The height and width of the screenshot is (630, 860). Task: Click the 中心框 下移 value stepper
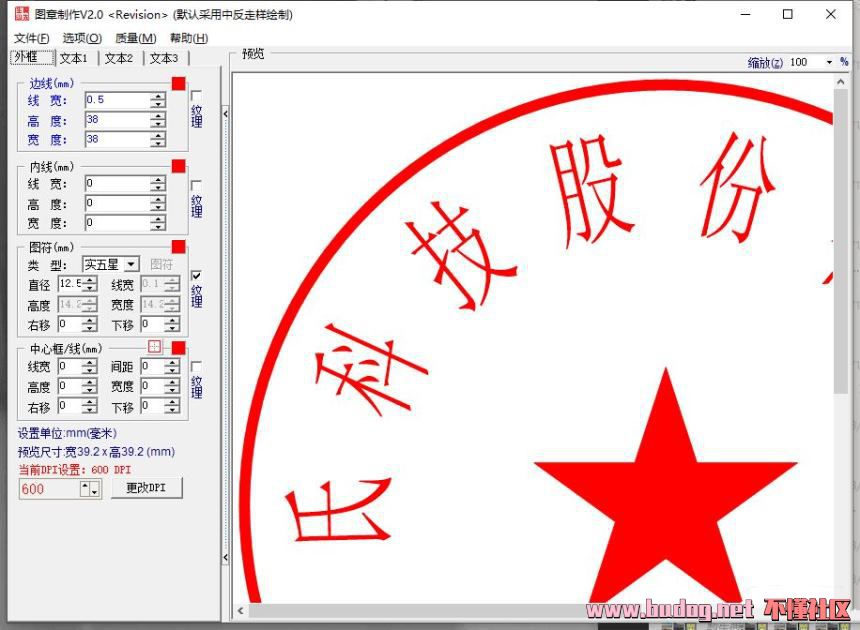tap(172, 406)
